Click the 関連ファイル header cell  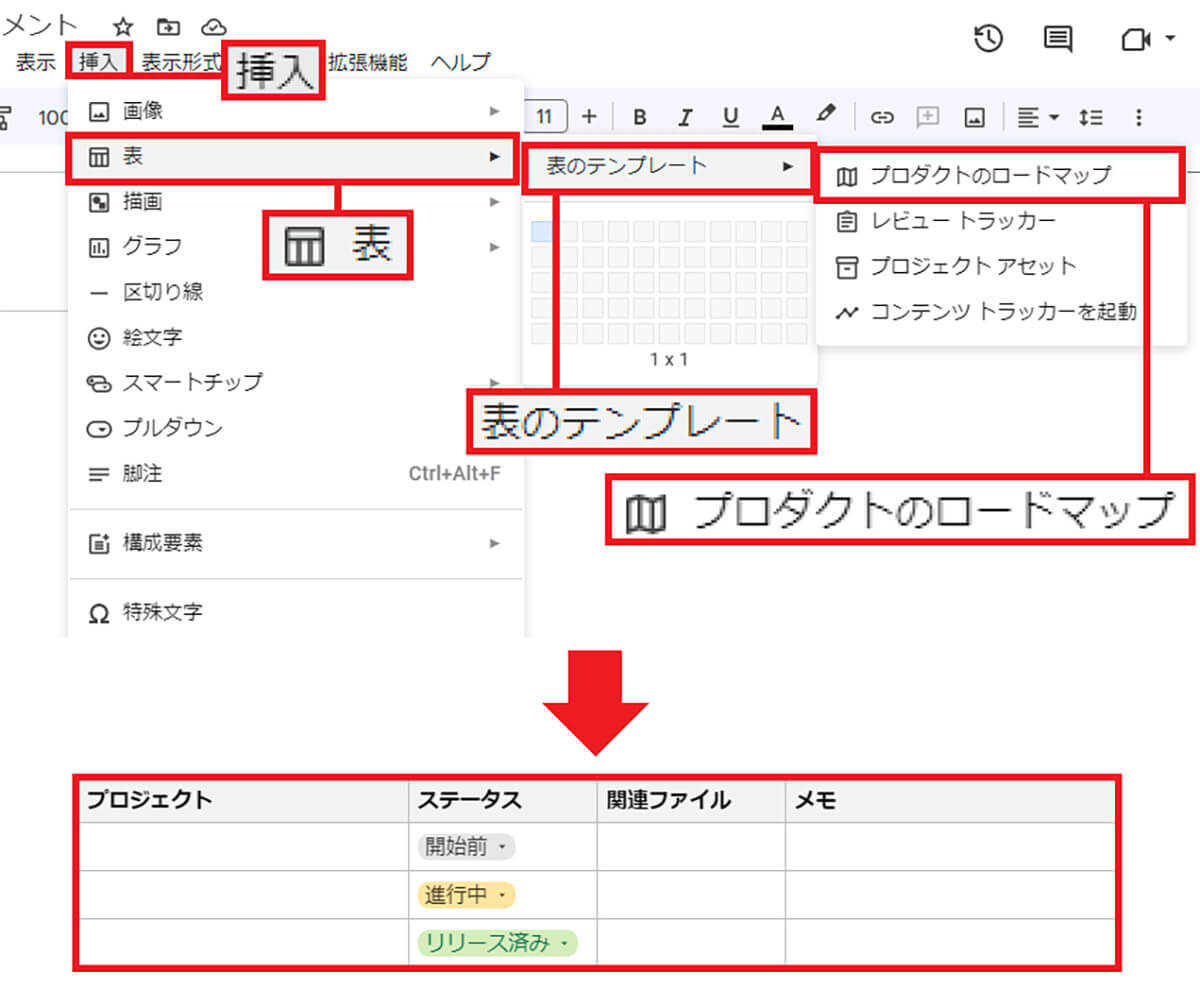[x=691, y=800]
